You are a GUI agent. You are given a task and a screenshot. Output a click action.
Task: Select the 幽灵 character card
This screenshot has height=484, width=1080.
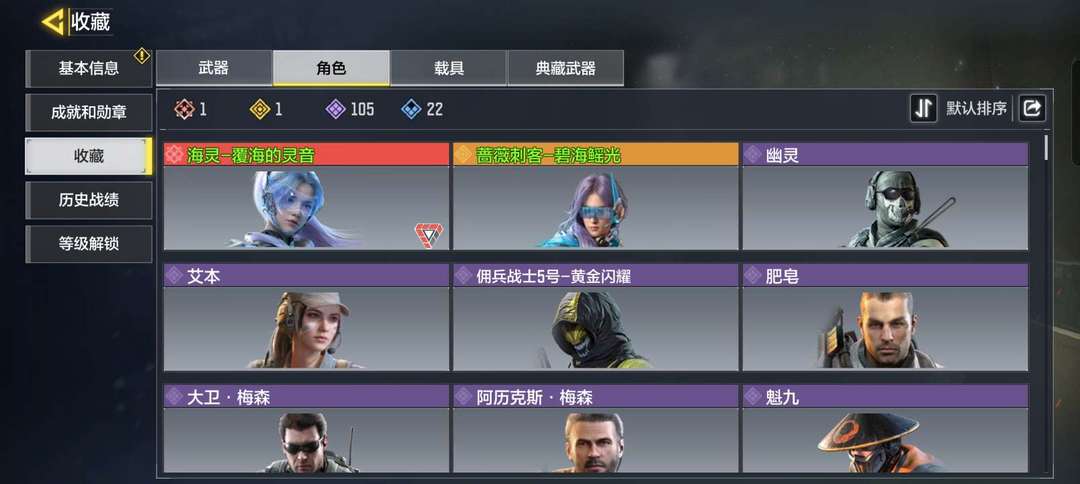885,196
